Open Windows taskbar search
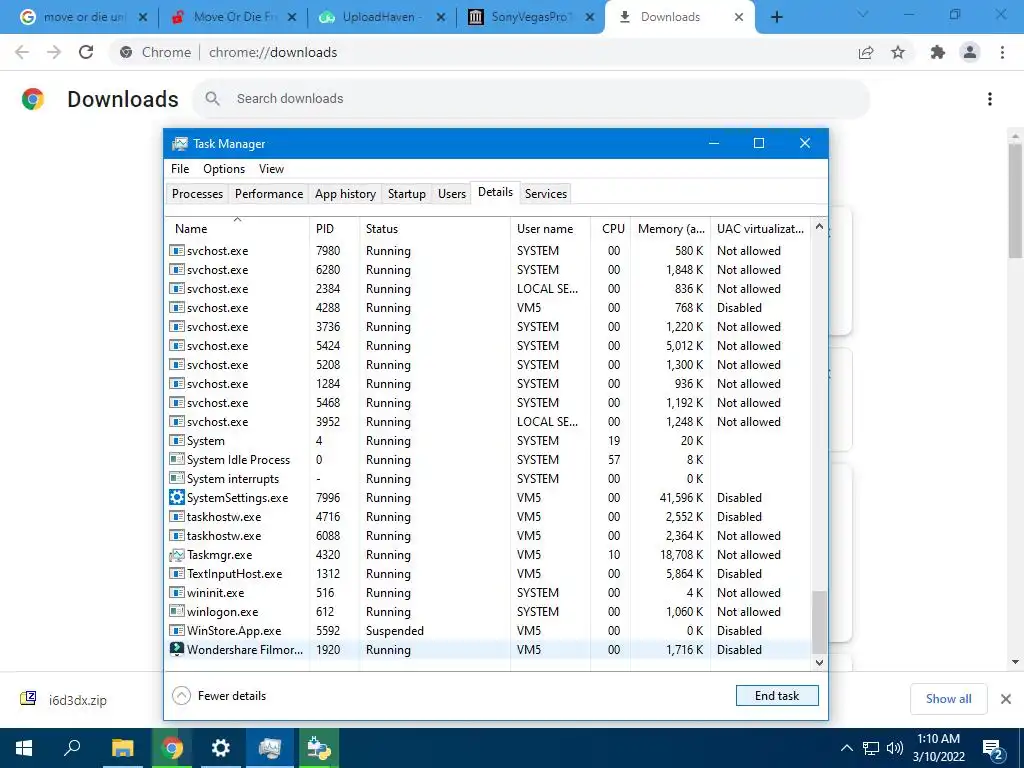 tap(72, 748)
